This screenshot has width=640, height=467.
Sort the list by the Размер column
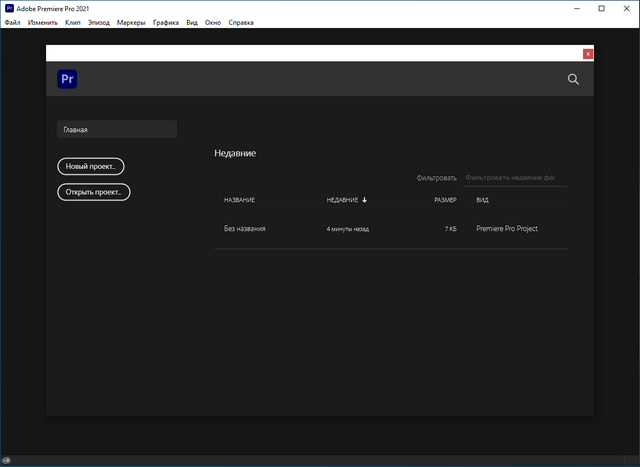click(x=445, y=200)
